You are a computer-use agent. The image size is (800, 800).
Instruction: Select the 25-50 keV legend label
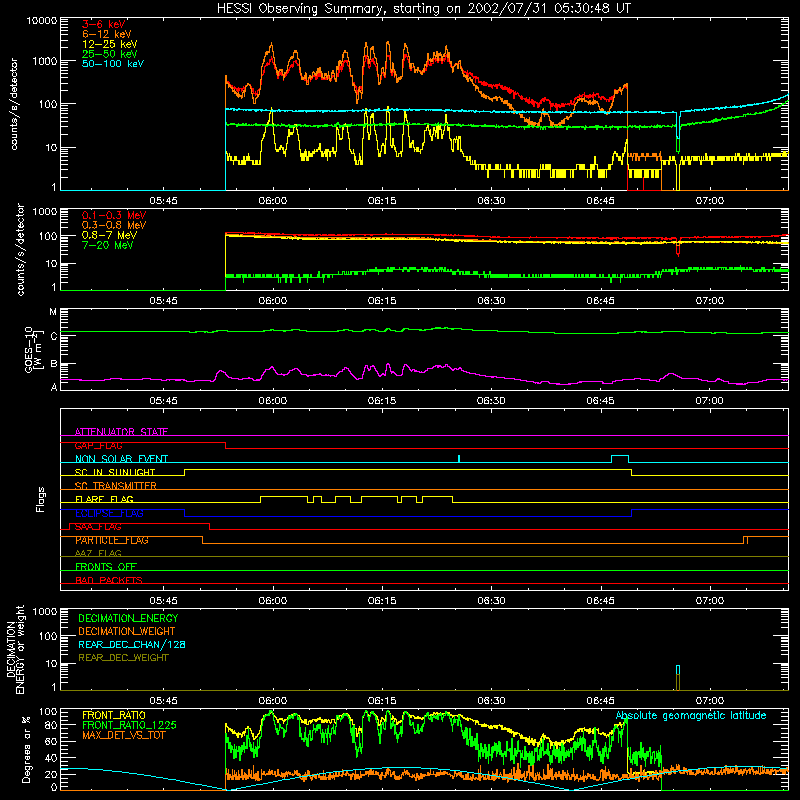110,54
